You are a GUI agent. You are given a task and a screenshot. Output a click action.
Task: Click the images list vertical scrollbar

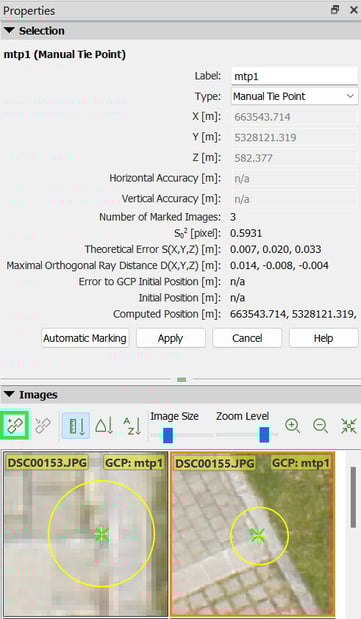click(x=353, y=497)
